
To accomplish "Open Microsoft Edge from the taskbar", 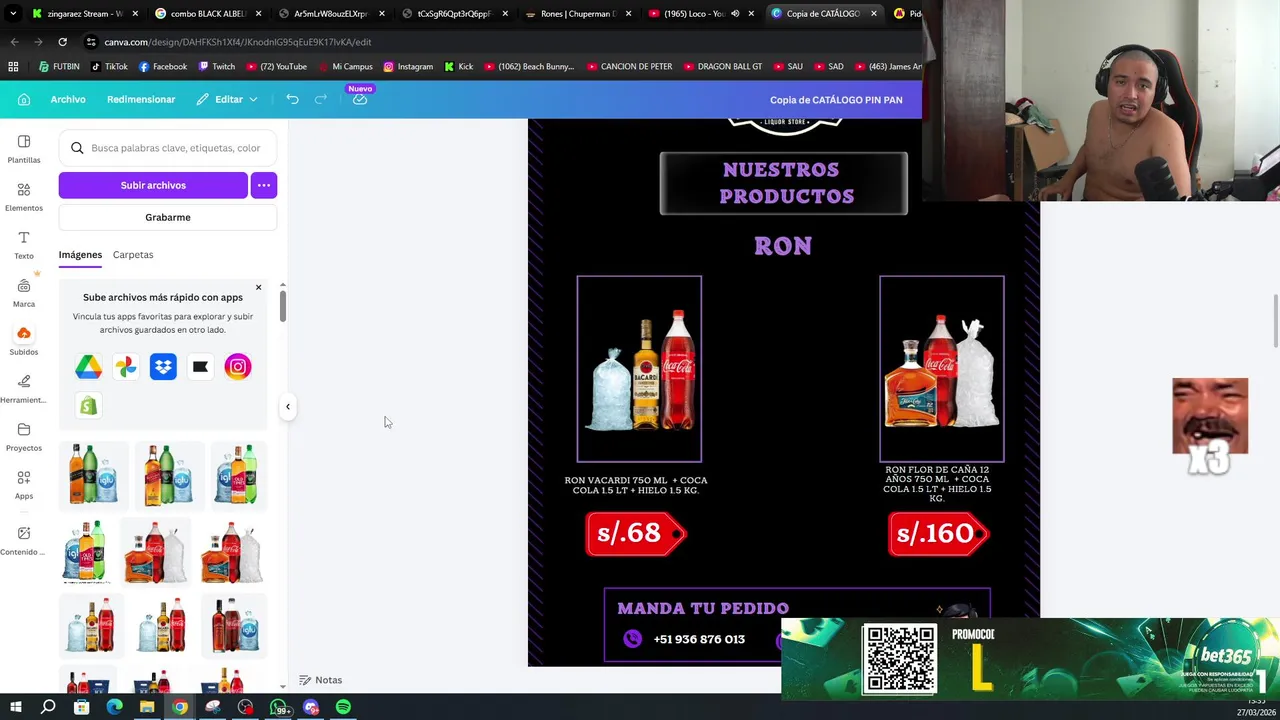I will [x=114, y=707].
